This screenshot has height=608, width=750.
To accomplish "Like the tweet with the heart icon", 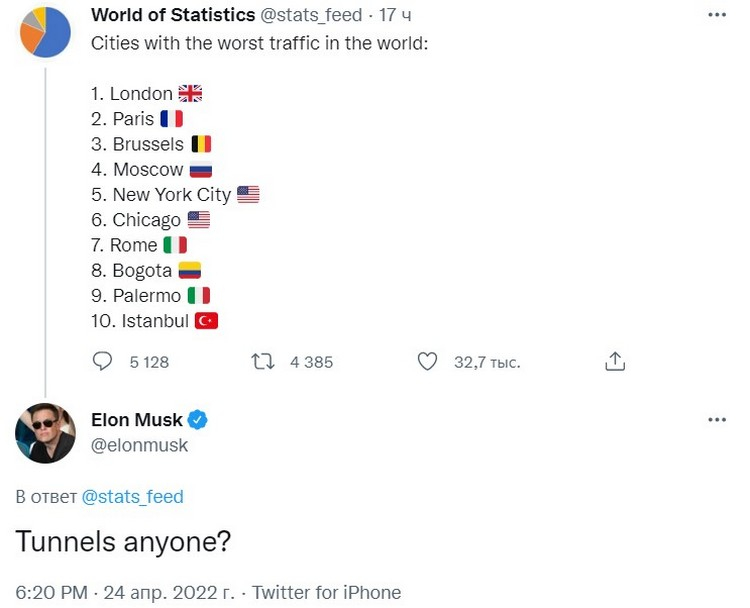I will coord(427,361).
